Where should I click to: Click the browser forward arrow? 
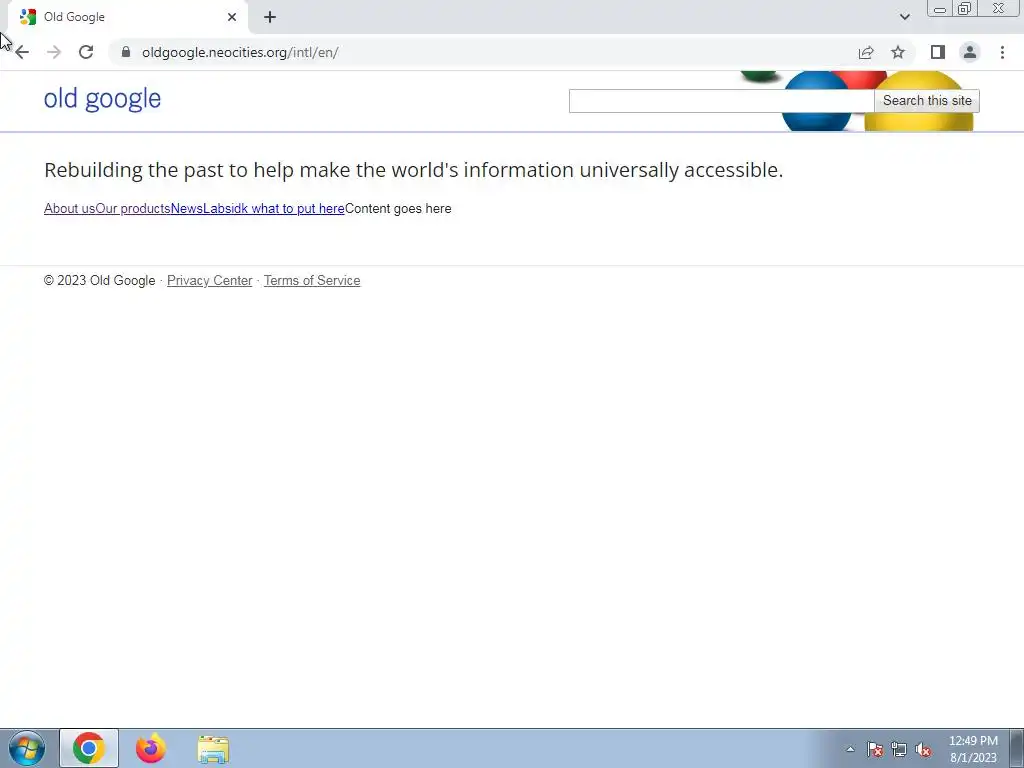[54, 52]
